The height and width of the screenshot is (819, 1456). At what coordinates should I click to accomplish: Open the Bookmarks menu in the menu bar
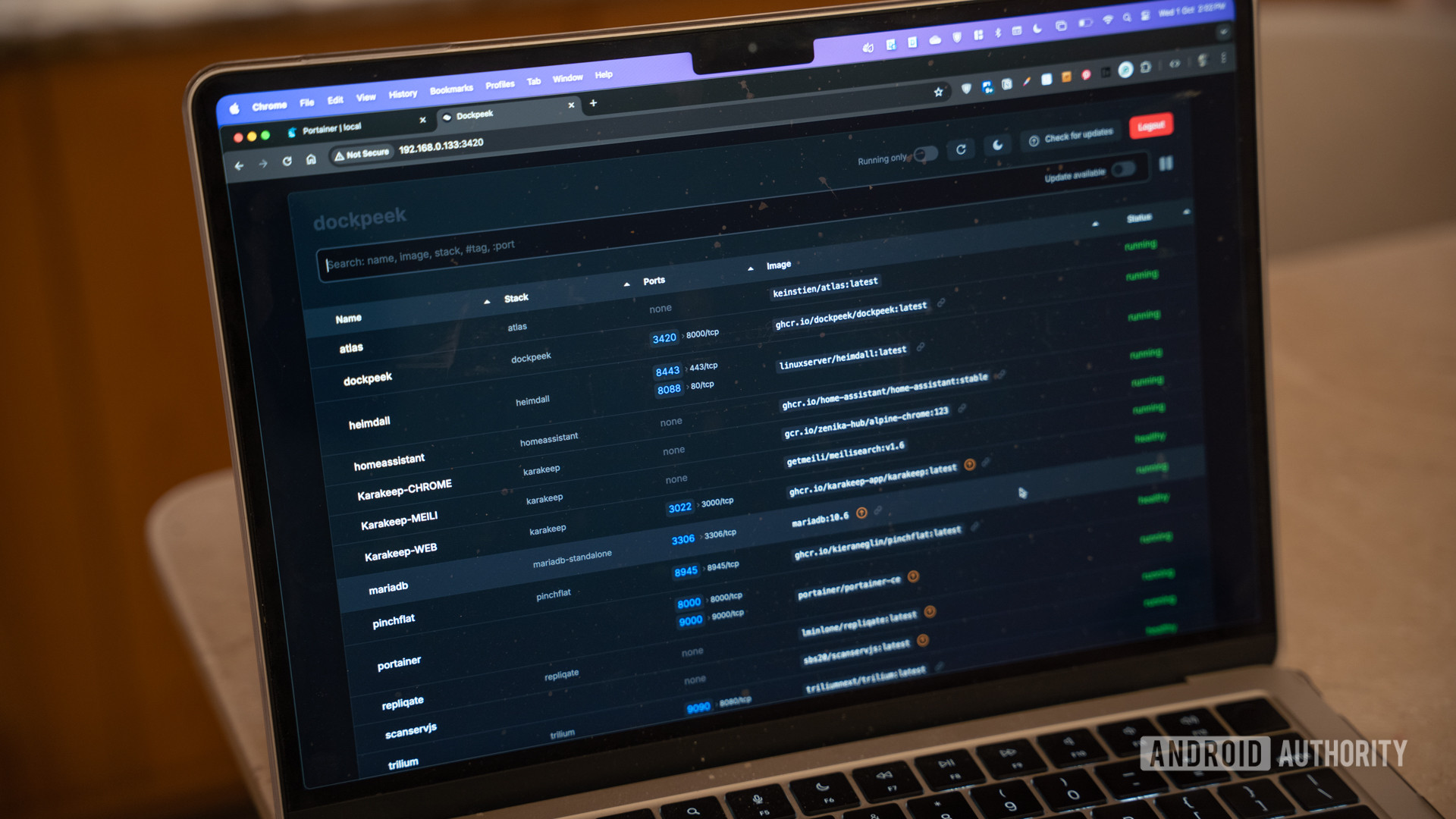click(450, 89)
